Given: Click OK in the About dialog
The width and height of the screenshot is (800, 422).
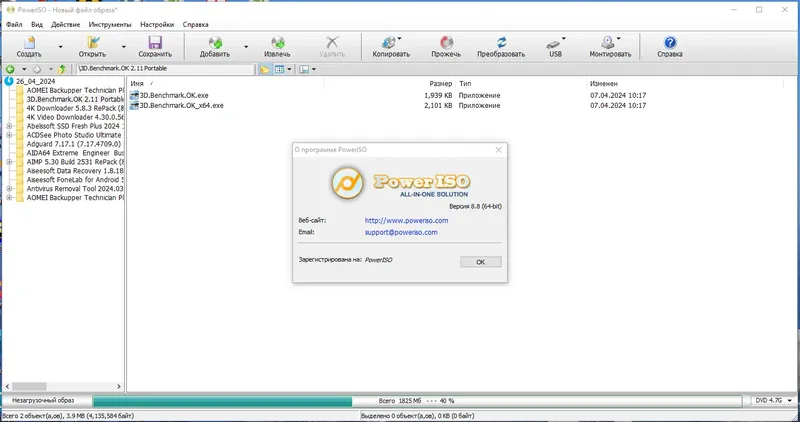Looking at the screenshot, I should [x=481, y=262].
